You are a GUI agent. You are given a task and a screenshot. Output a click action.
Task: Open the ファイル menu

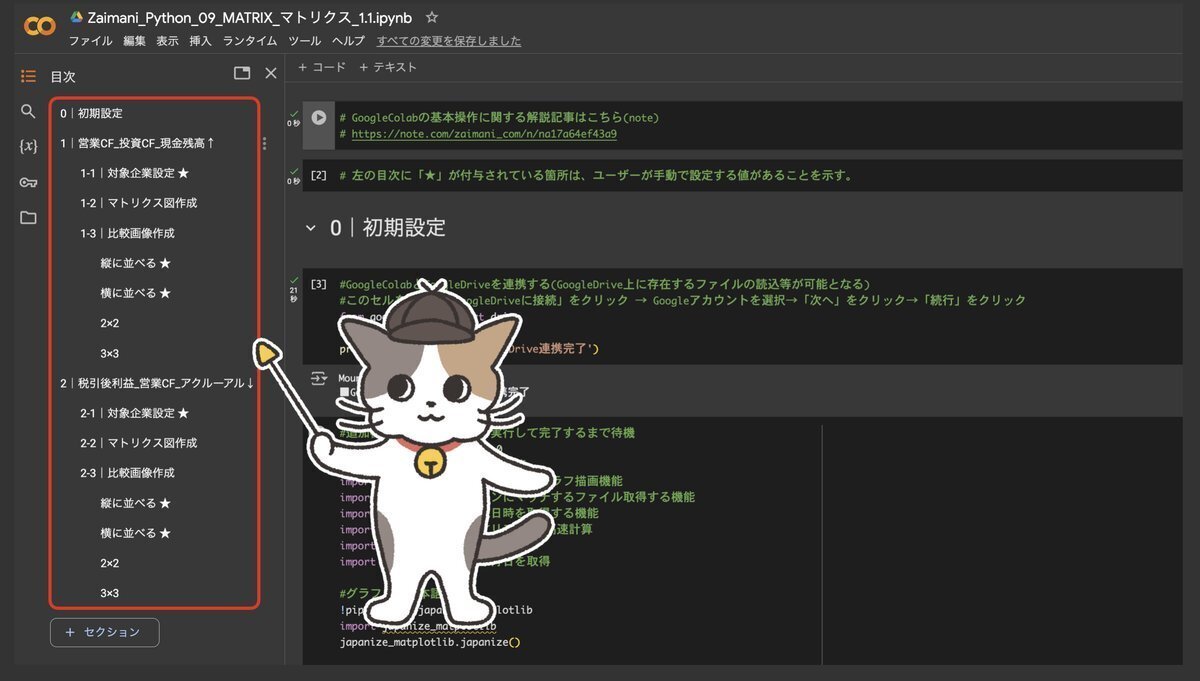[90, 41]
